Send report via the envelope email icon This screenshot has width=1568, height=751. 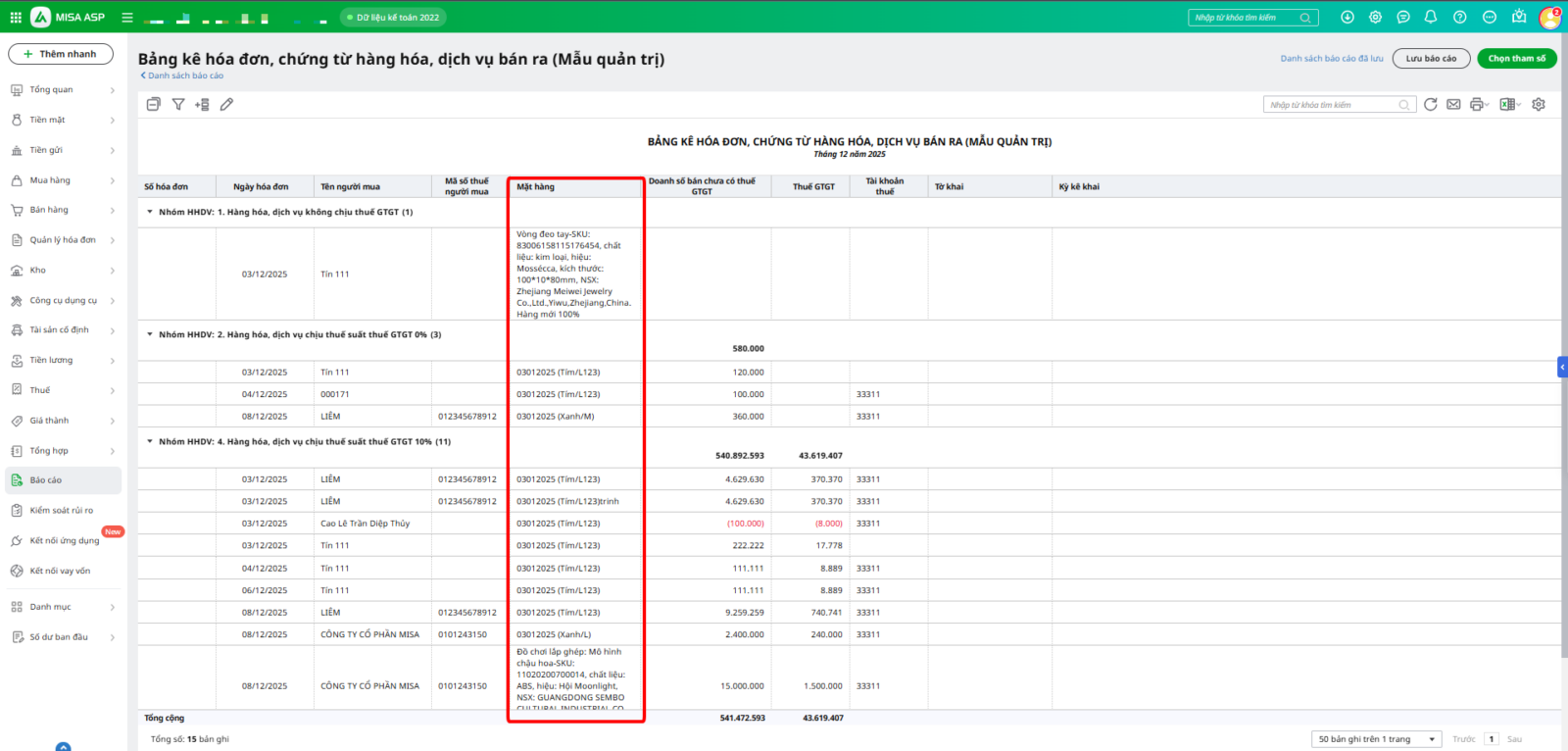[1453, 104]
